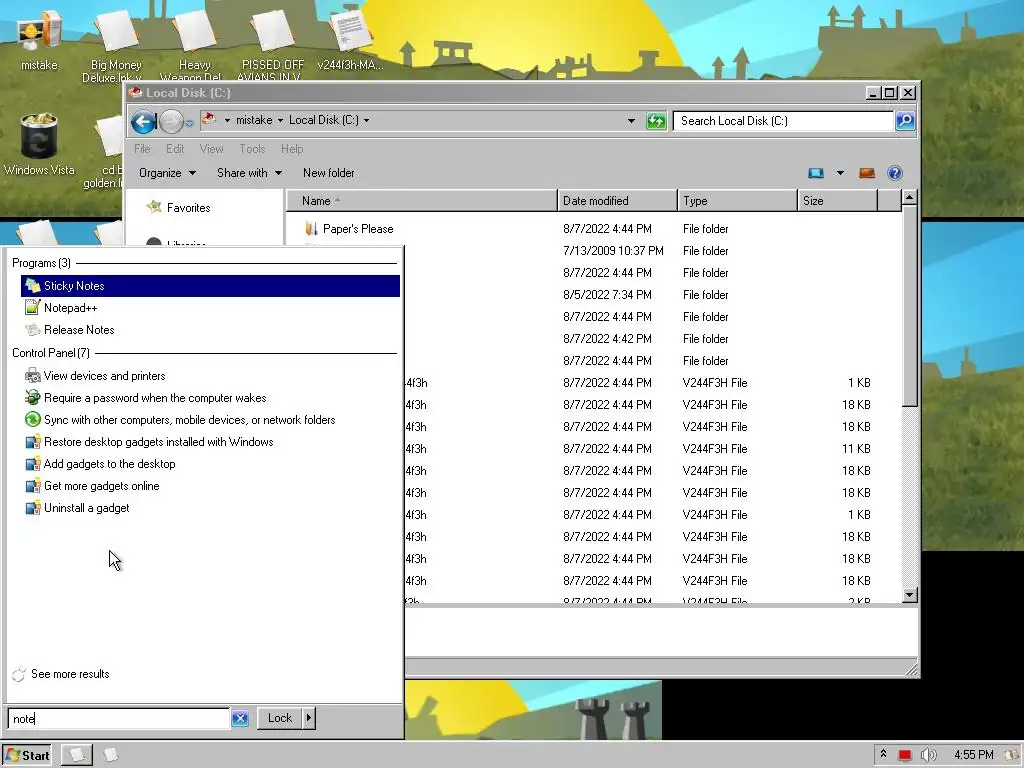Show hidden tray icons arrow
Viewport: 1024px width, 768px height.
(x=883, y=754)
